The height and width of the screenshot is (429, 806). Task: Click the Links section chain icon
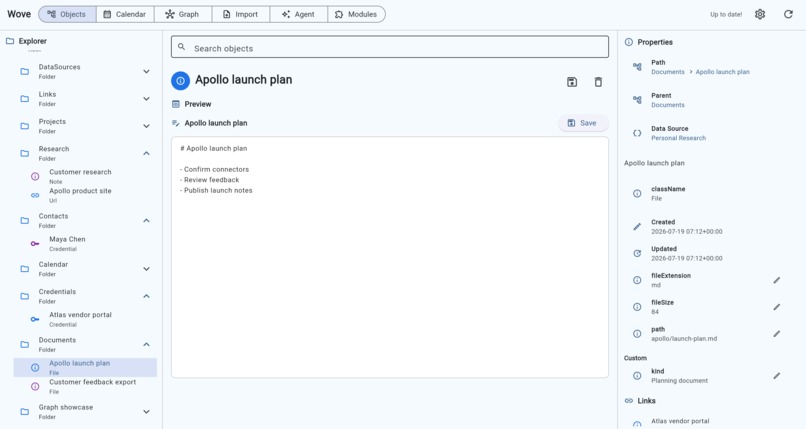(x=629, y=401)
